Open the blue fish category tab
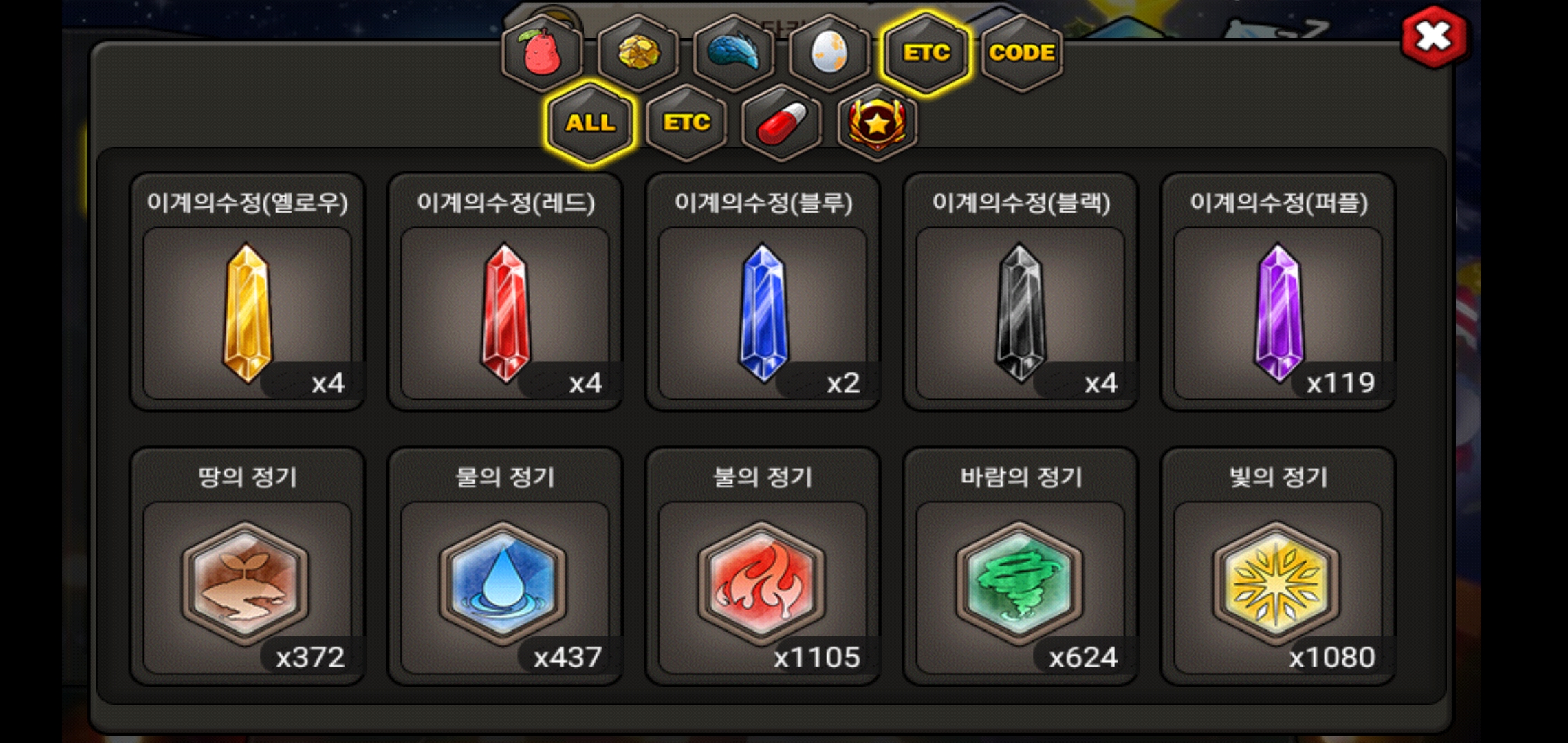 [734, 52]
